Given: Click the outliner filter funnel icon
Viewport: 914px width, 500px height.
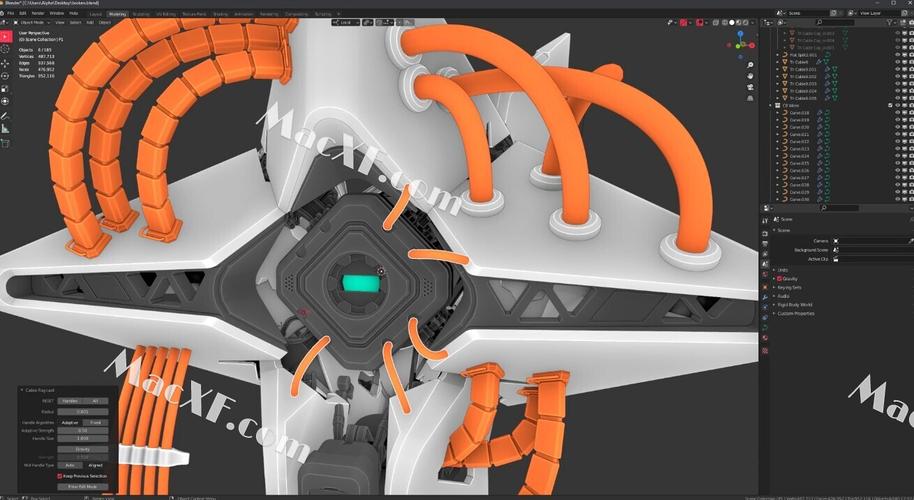Looking at the screenshot, I should tap(890, 22).
